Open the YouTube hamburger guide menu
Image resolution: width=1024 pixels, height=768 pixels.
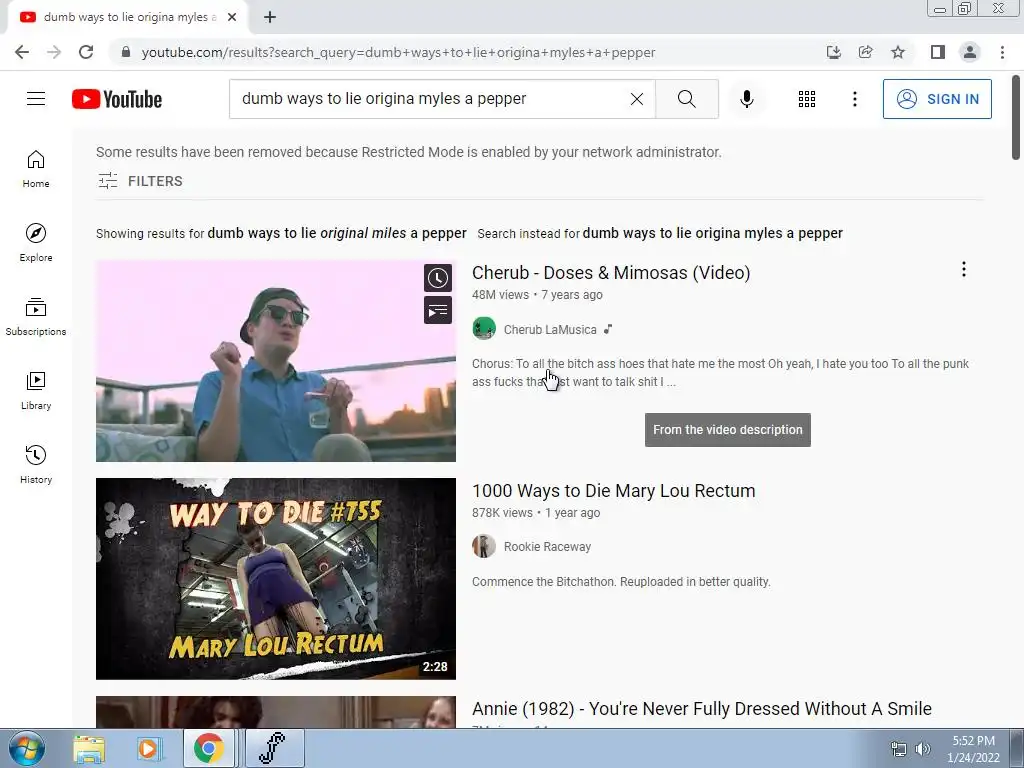36,99
